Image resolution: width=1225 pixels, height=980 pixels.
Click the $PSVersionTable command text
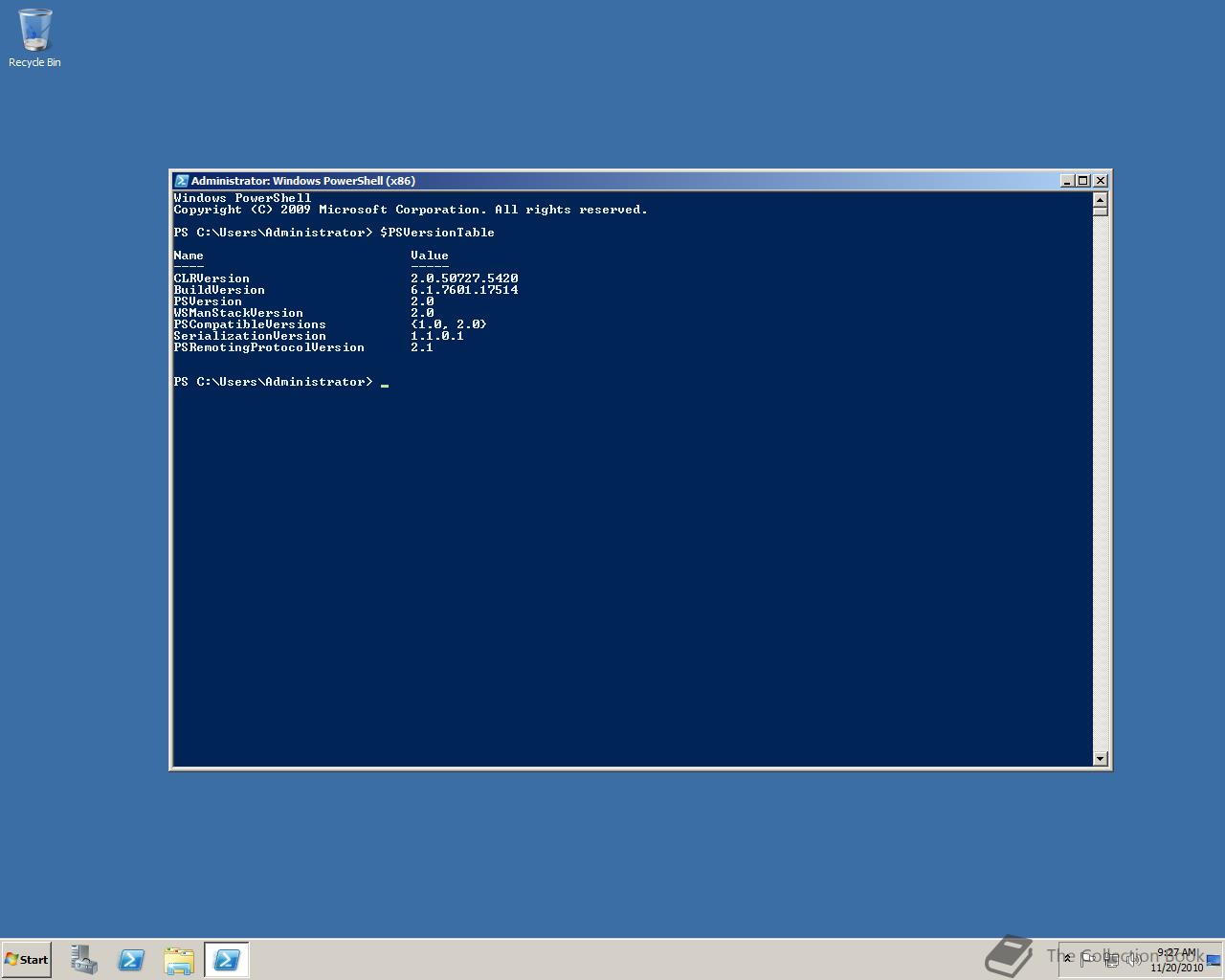point(437,233)
